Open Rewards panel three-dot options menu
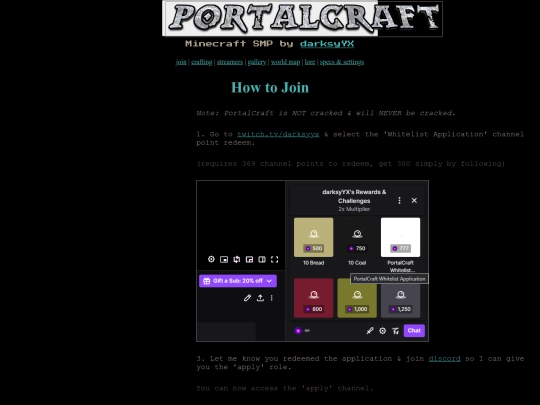The image size is (540, 405). pos(399,200)
